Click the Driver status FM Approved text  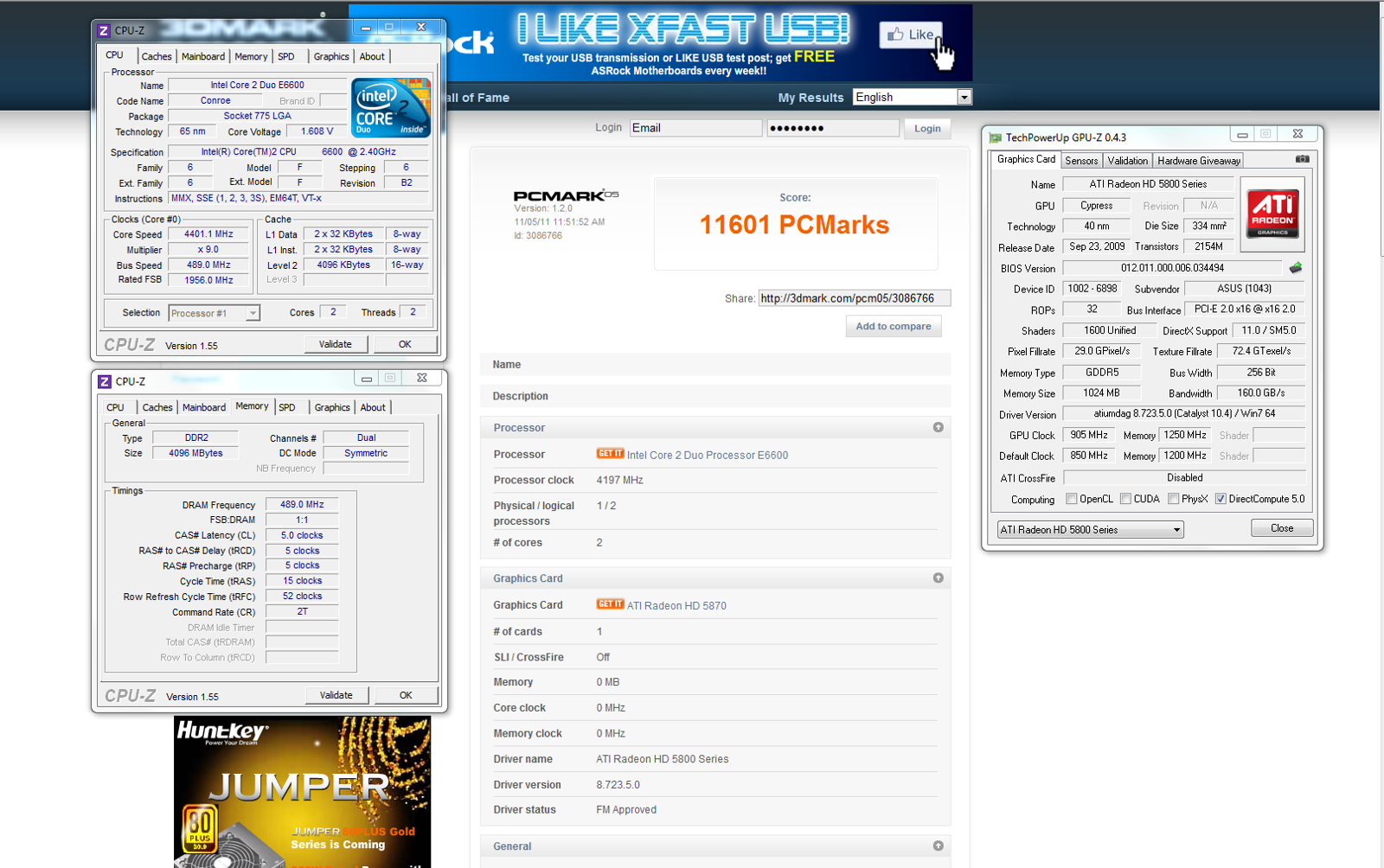pos(626,810)
